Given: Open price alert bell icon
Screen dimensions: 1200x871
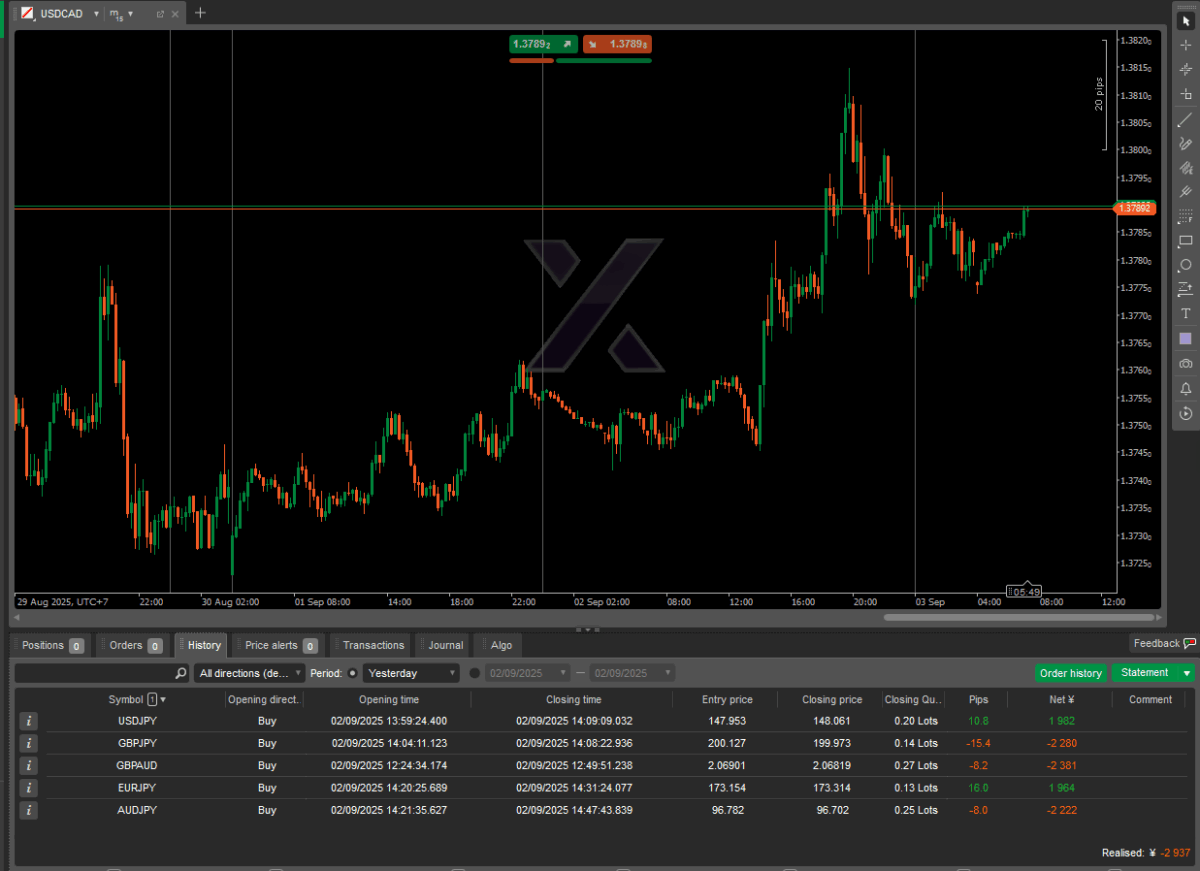Looking at the screenshot, I should pos(1186,388).
